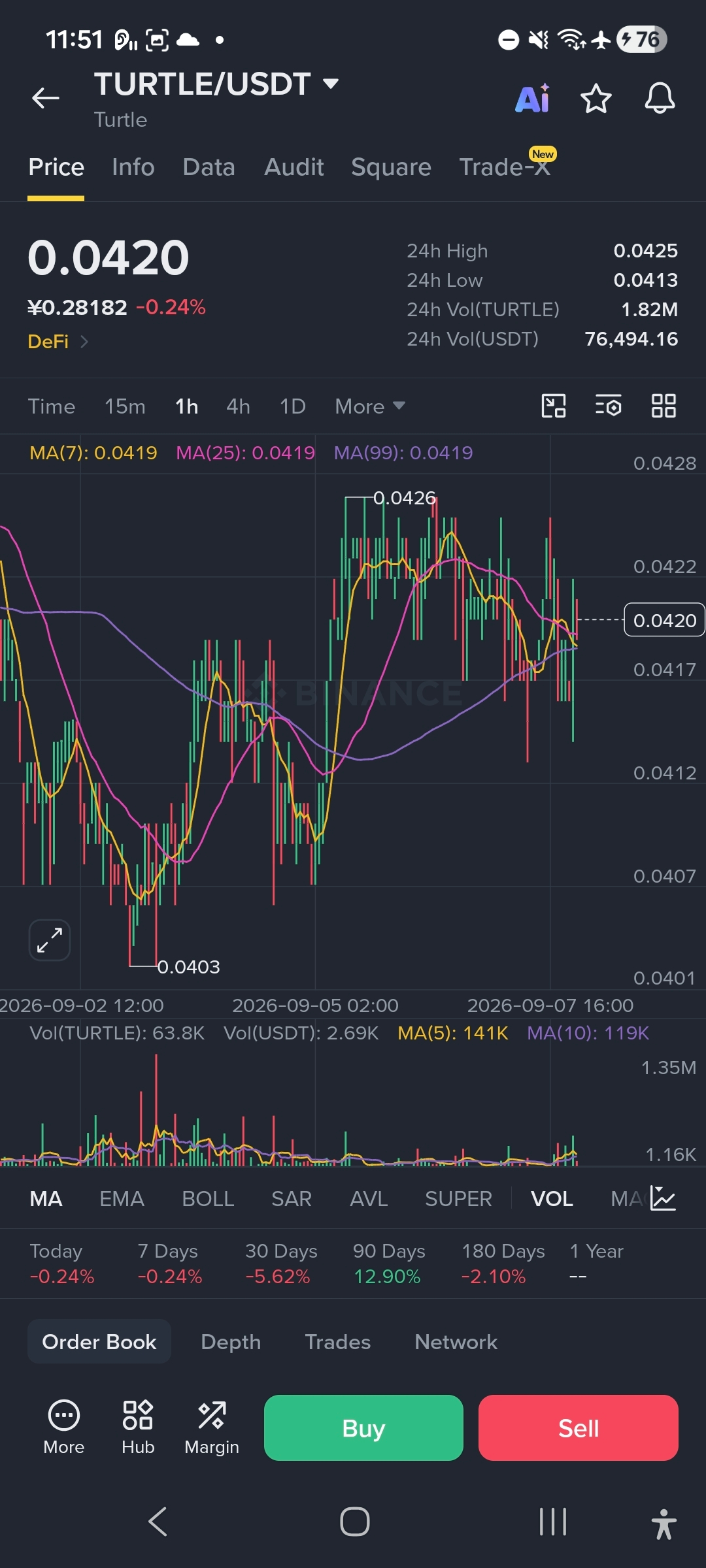Open the Hub icon
706x1568 pixels.
tap(138, 1428)
